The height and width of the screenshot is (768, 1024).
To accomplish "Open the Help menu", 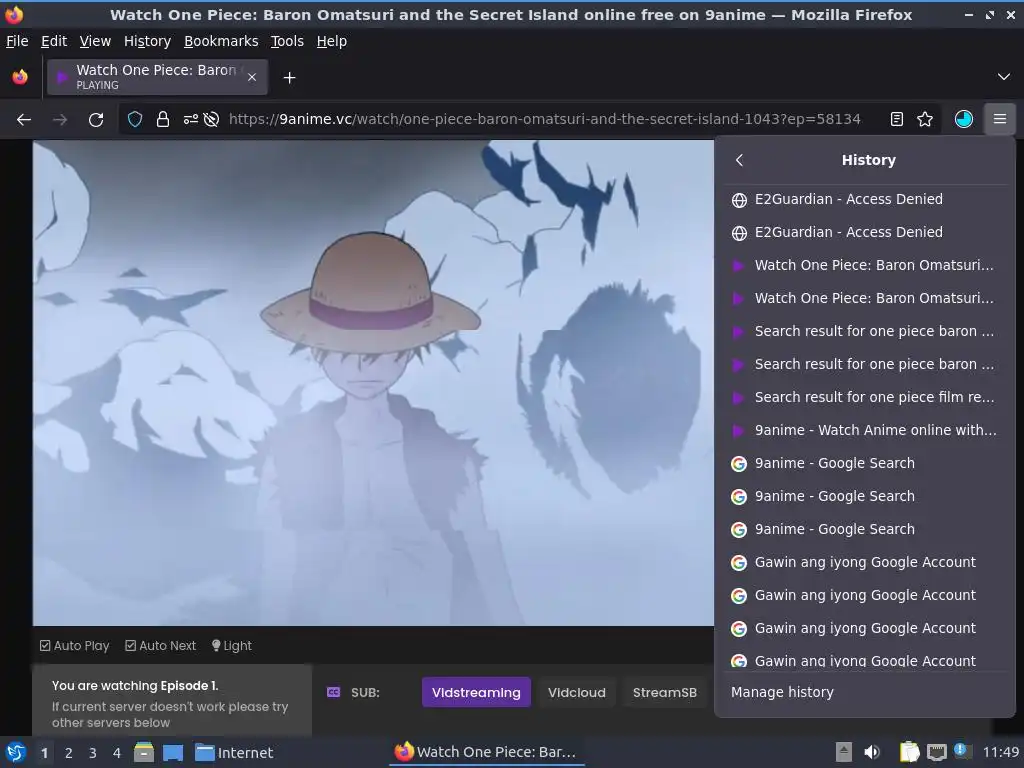I will tap(332, 41).
